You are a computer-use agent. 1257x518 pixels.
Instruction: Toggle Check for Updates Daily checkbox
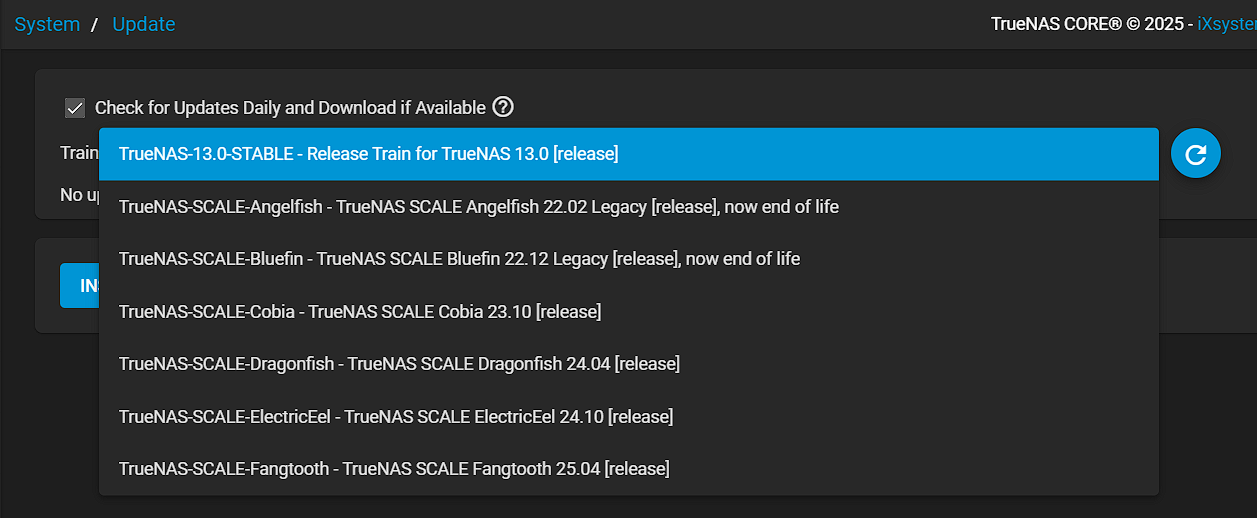(x=75, y=107)
